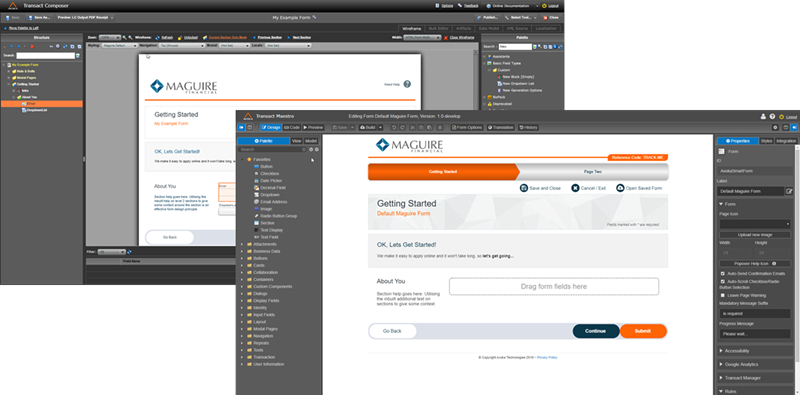Open the Page Icon dropdown
800x395 pixels.
(x=755, y=224)
